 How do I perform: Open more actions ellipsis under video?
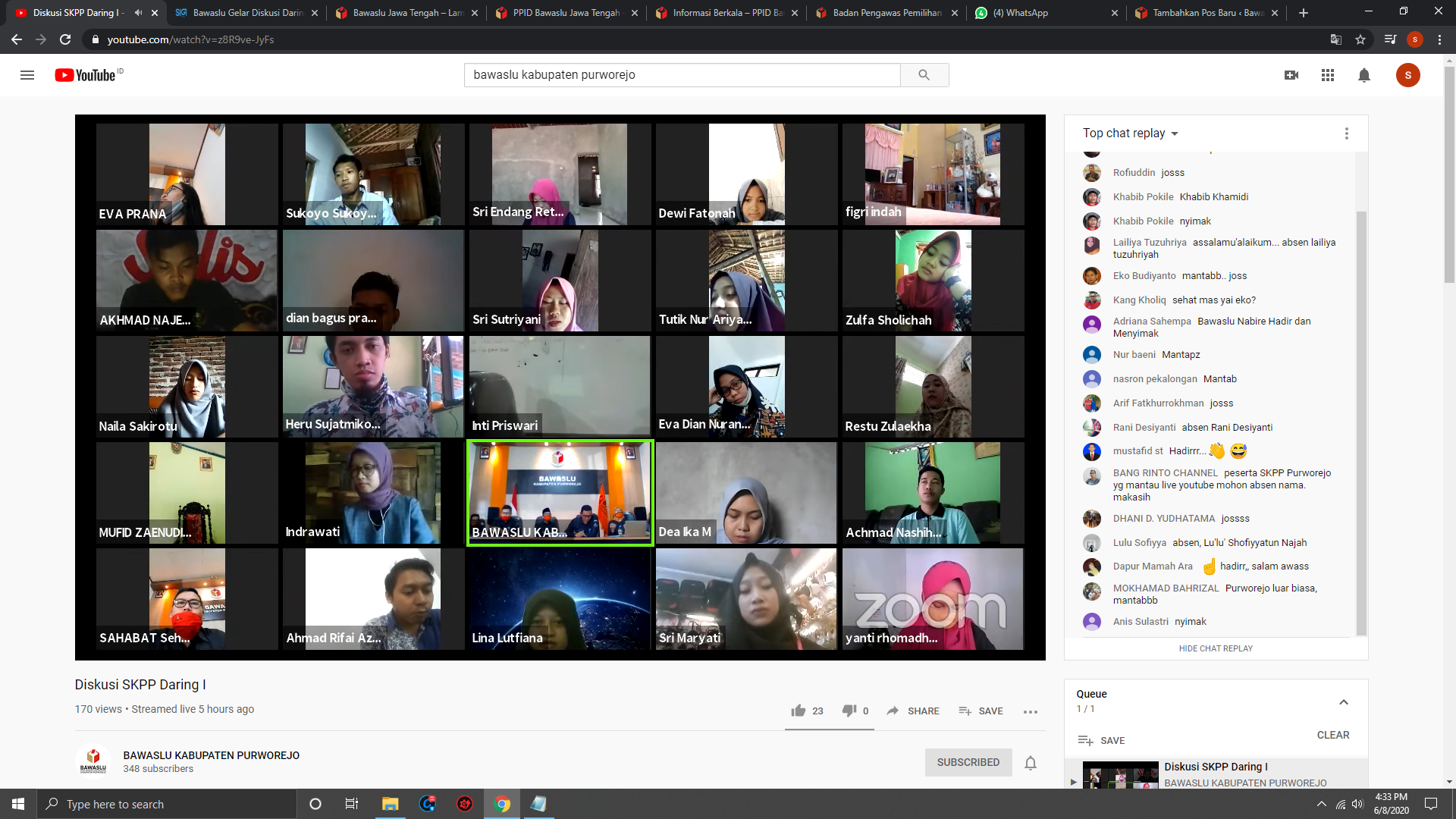1030,711
